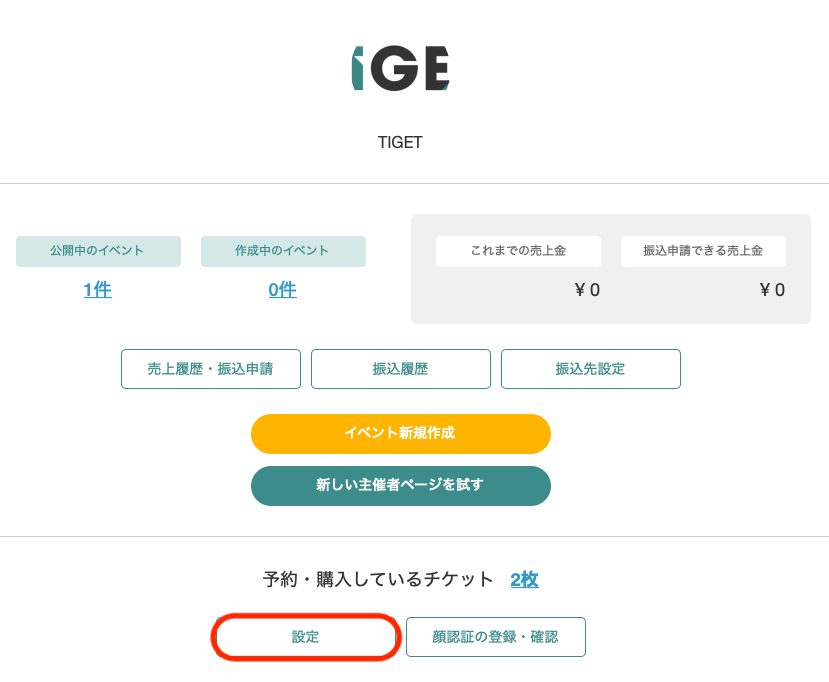This screenshot has height=682, width=829.
Task: Open the 2枚 reserved tickets link
Action: [524, 579]
